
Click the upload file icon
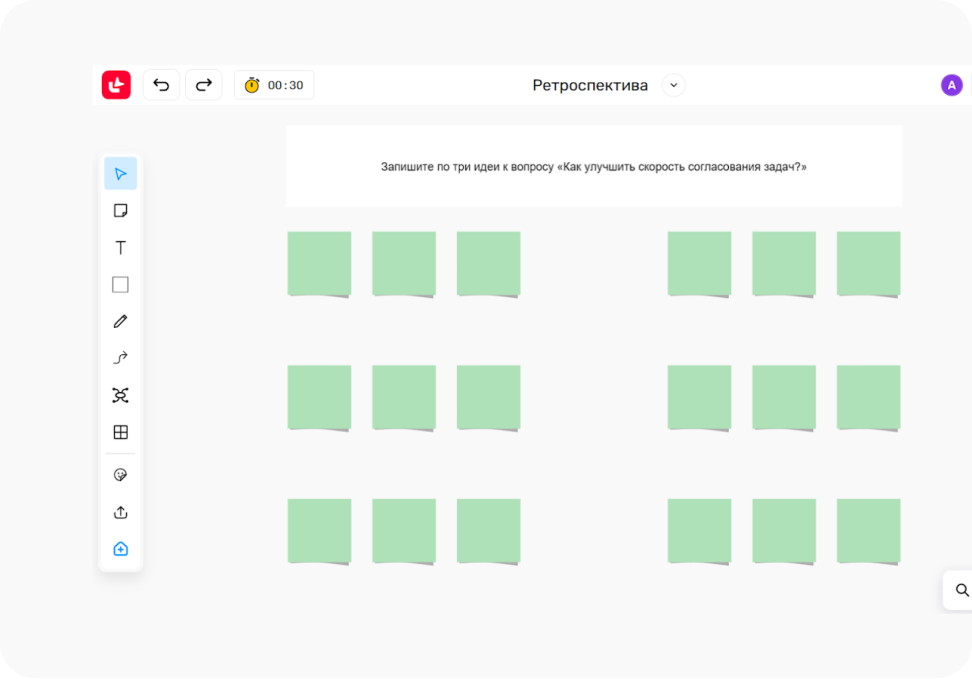coord(120,512)
